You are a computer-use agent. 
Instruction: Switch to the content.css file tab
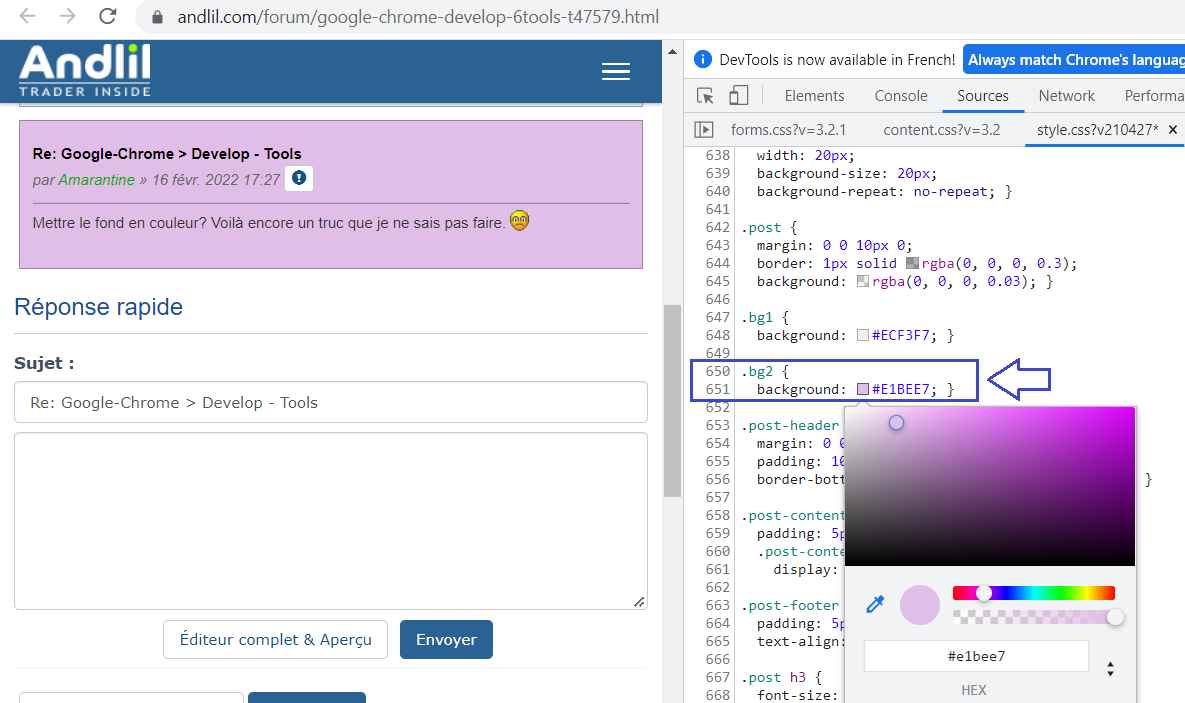942,130
